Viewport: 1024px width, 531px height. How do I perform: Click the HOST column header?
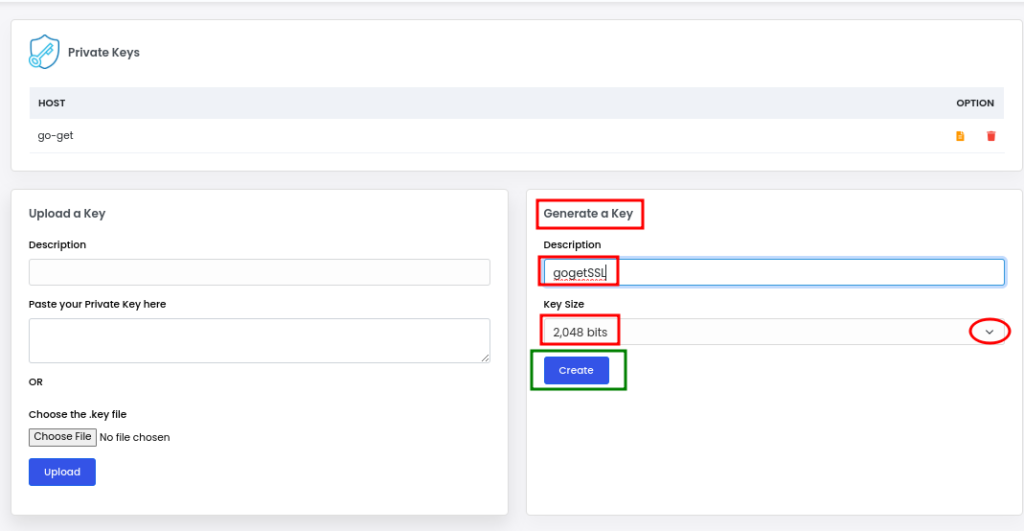coord(52,103)
